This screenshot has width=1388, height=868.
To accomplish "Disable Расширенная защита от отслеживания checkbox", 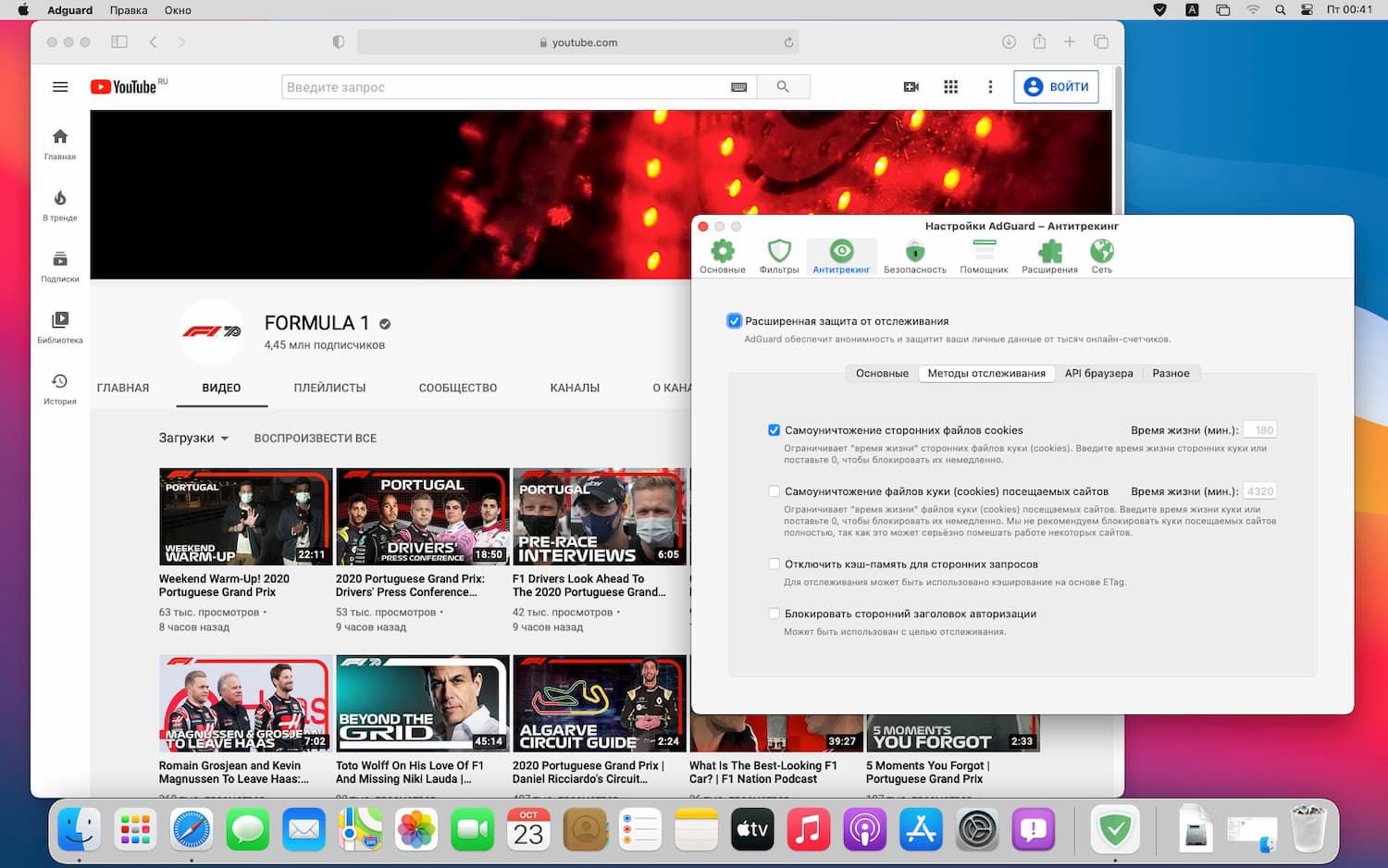I will tap(734, 320).
